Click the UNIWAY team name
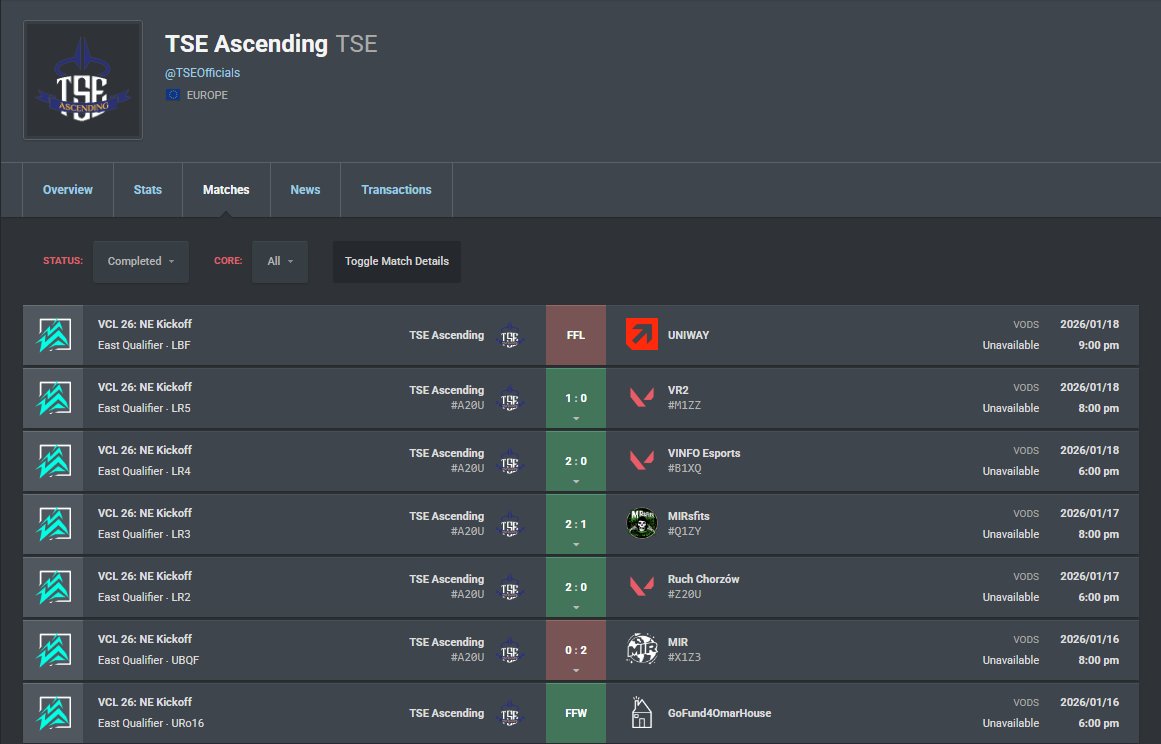The width and height of the screenshot is (1161, 744). click(689, 335)
